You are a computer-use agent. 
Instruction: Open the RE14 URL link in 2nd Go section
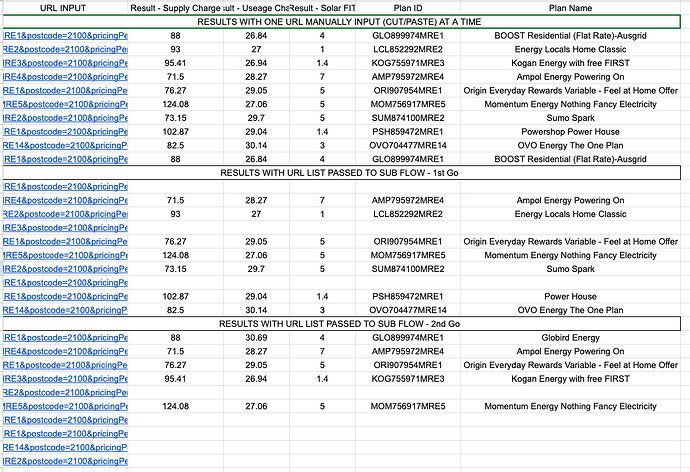point(65,447)
